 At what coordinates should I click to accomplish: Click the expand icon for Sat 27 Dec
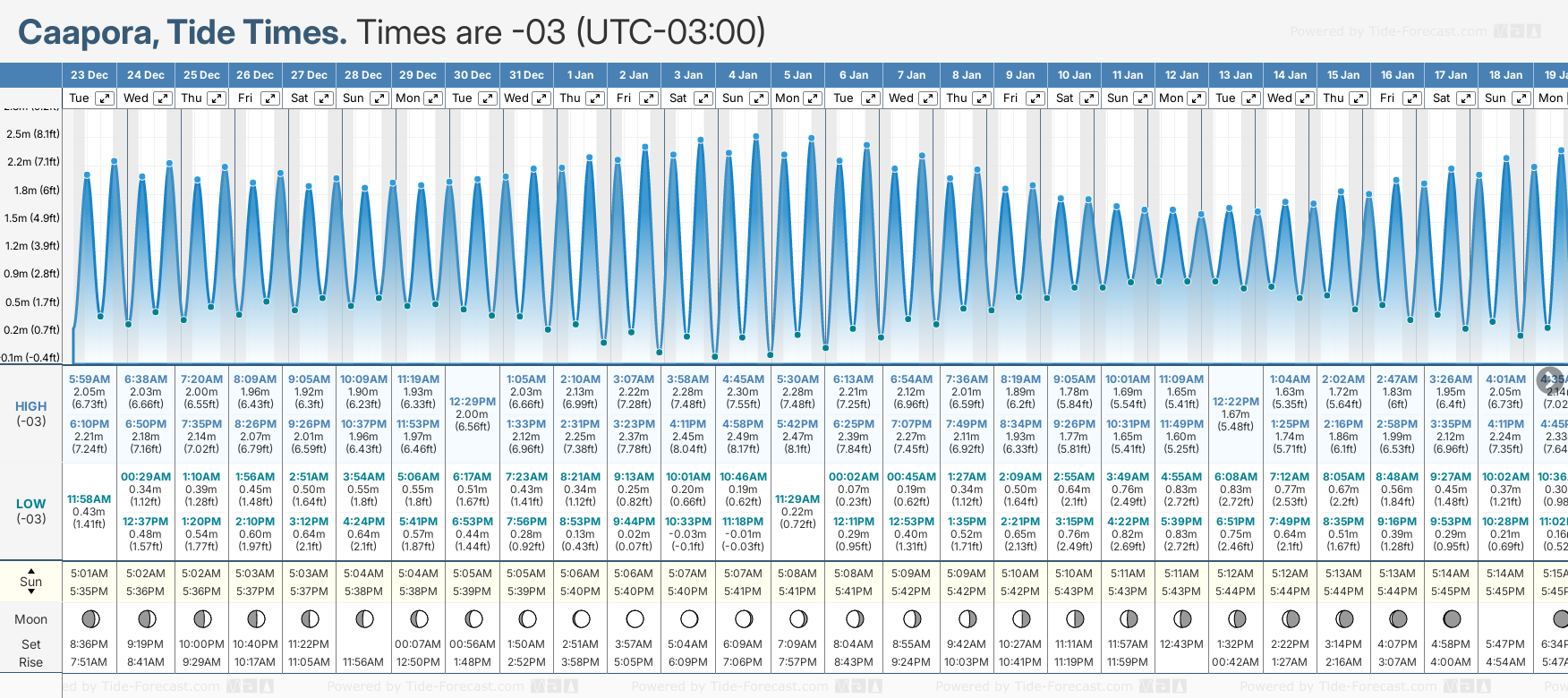pyautogui.click(x=324, y=98)
